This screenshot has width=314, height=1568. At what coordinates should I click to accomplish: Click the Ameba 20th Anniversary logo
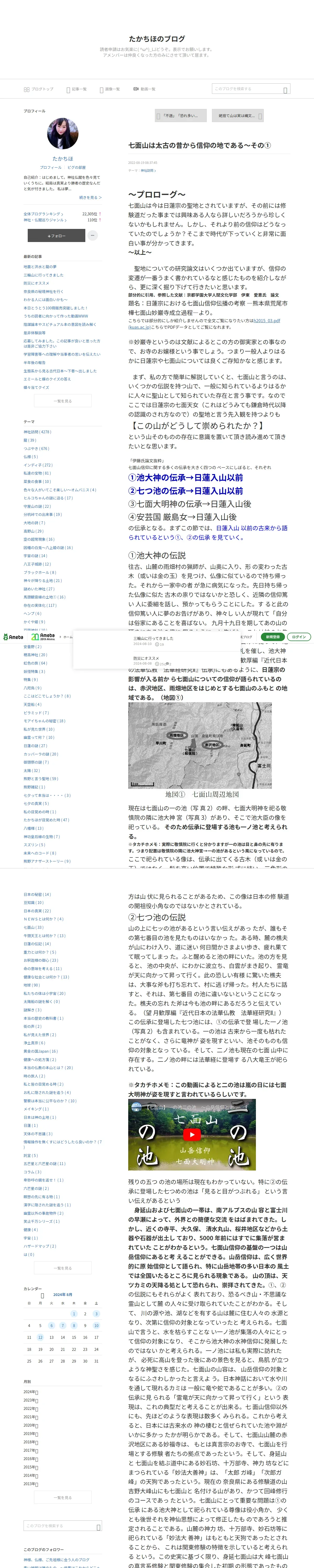[43, 637]
